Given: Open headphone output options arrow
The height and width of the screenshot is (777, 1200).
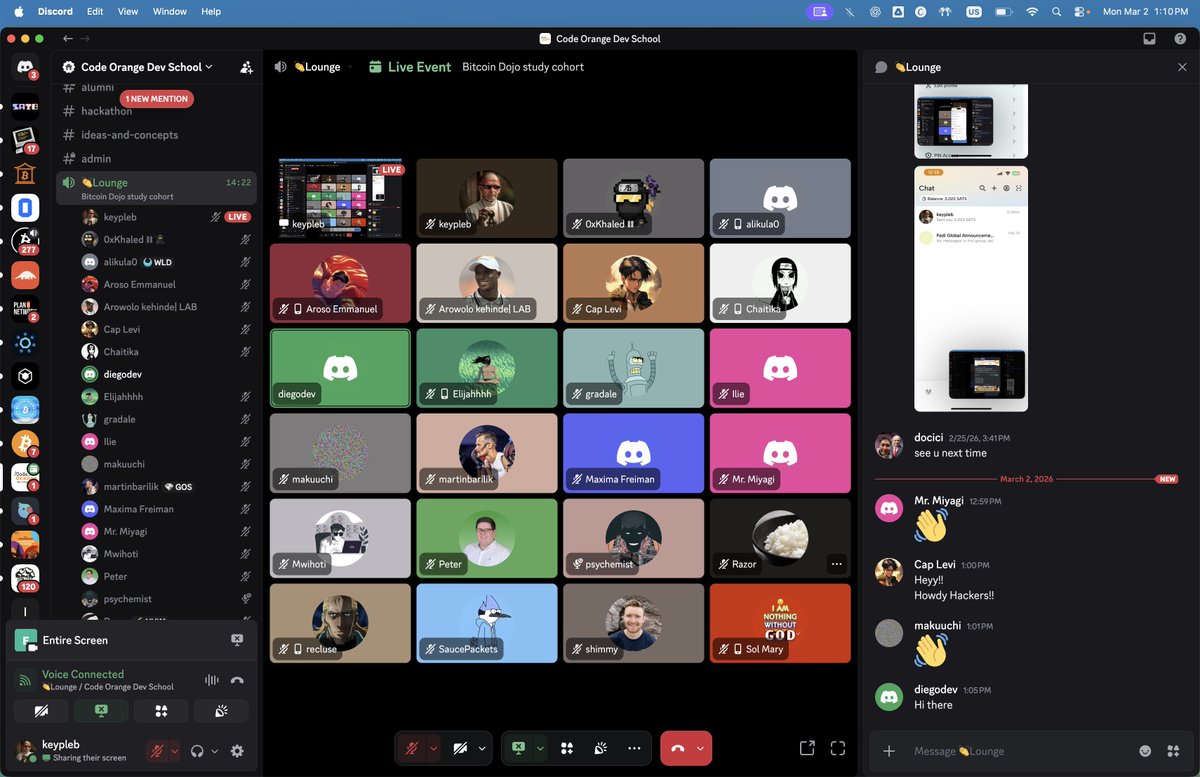Looking at the screenshot, I should click(215, 751).
